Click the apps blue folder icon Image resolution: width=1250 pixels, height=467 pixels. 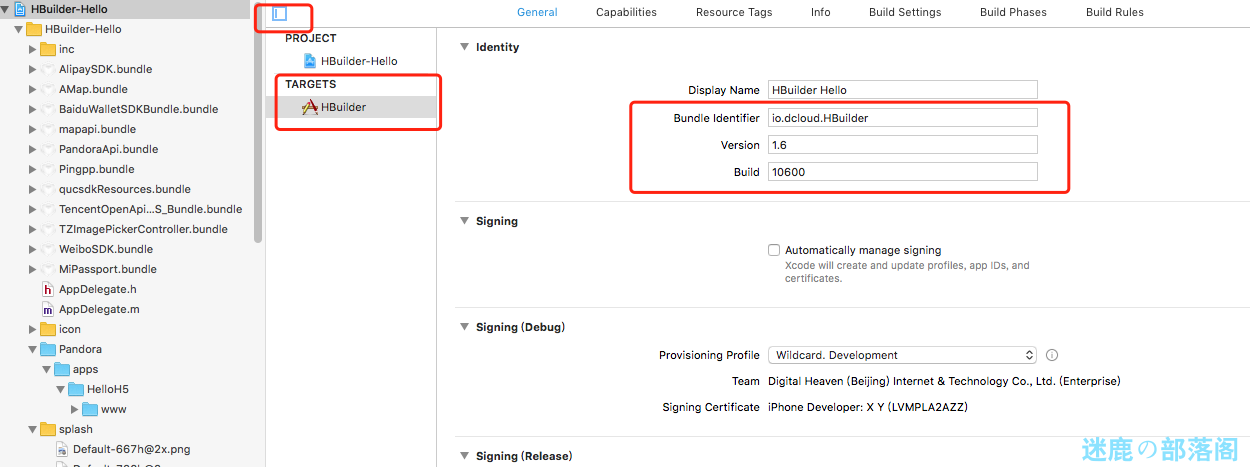[x=61, y=369]
